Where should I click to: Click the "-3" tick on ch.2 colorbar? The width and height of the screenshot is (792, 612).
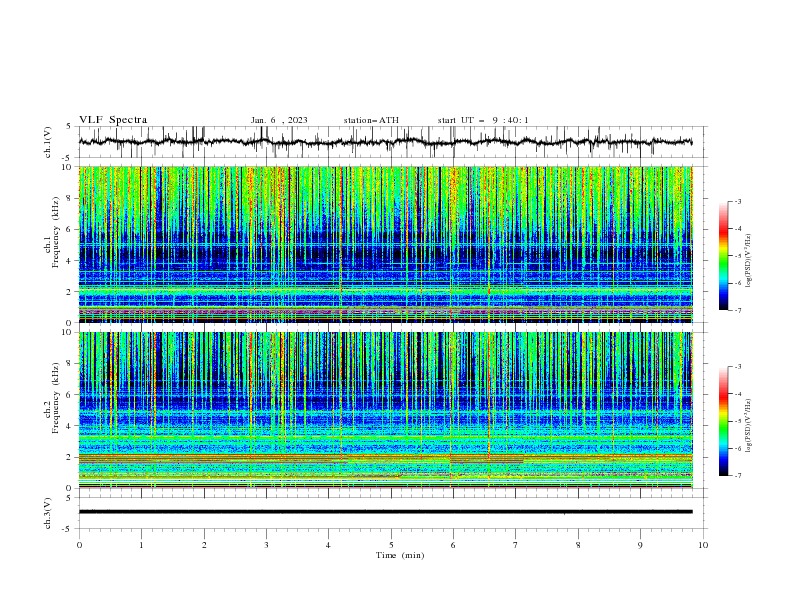pos(737,367)
